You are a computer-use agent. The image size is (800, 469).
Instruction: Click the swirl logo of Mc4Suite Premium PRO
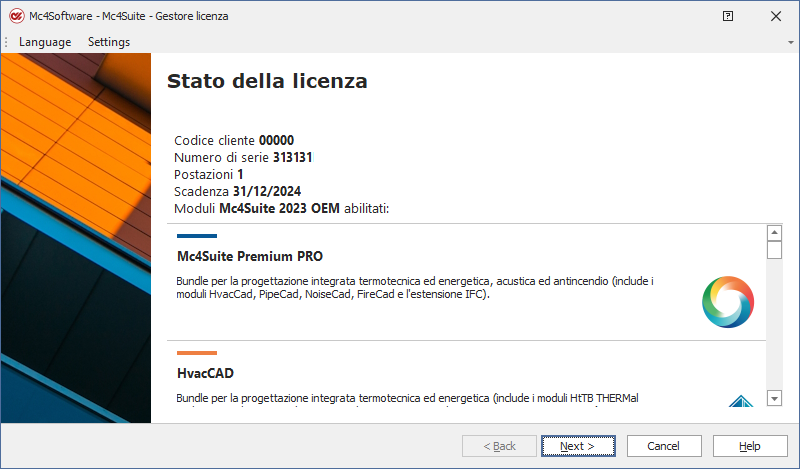pyautogui.click(x=727, y=301)
